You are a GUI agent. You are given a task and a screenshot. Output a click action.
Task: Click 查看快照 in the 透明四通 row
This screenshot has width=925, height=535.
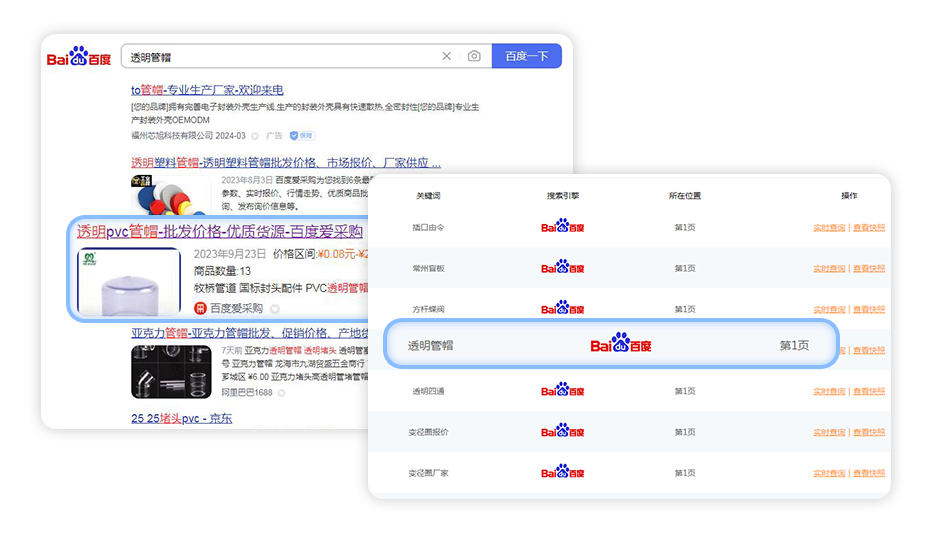click(x=869, y=392)
